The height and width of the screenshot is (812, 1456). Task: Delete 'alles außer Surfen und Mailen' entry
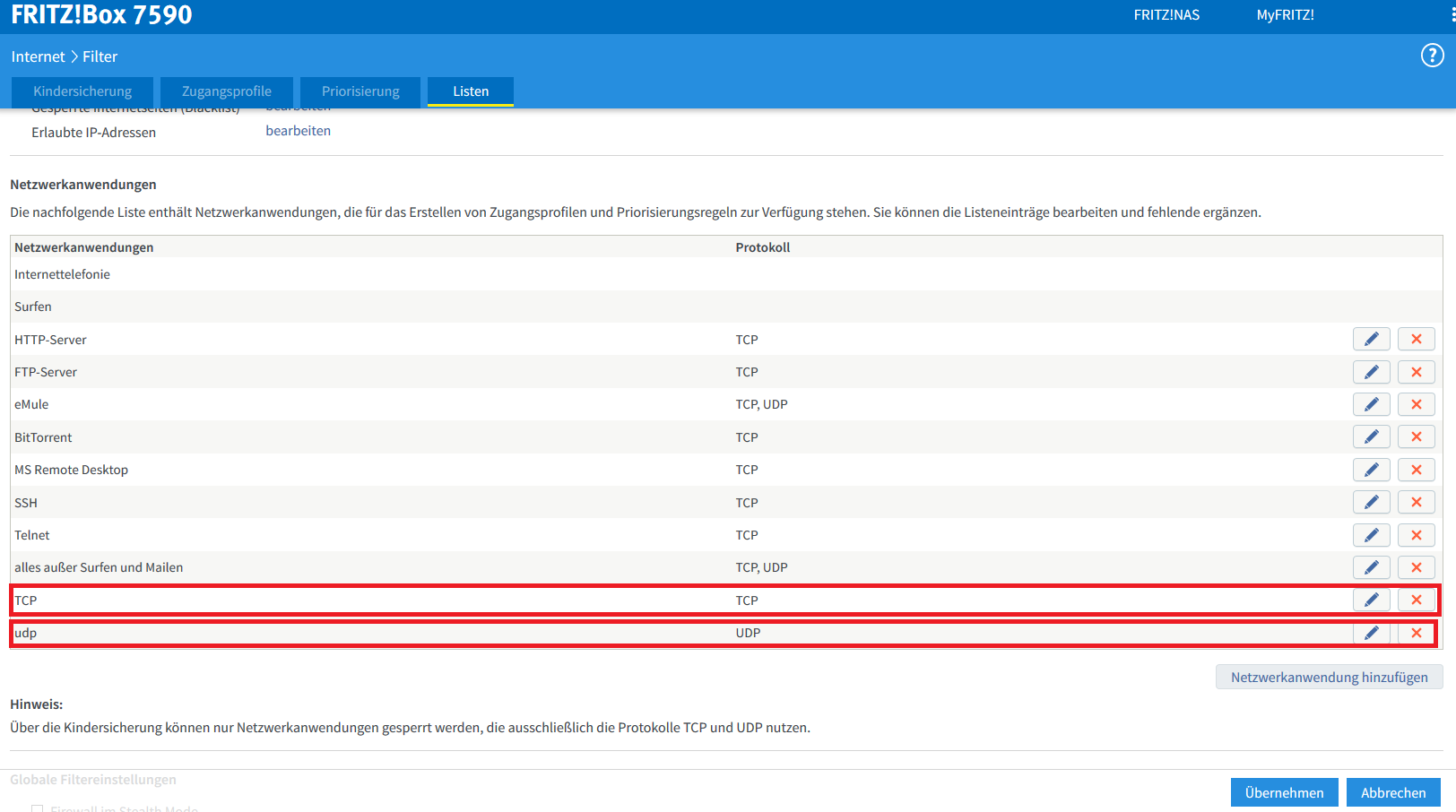(x=1417, y=567)
